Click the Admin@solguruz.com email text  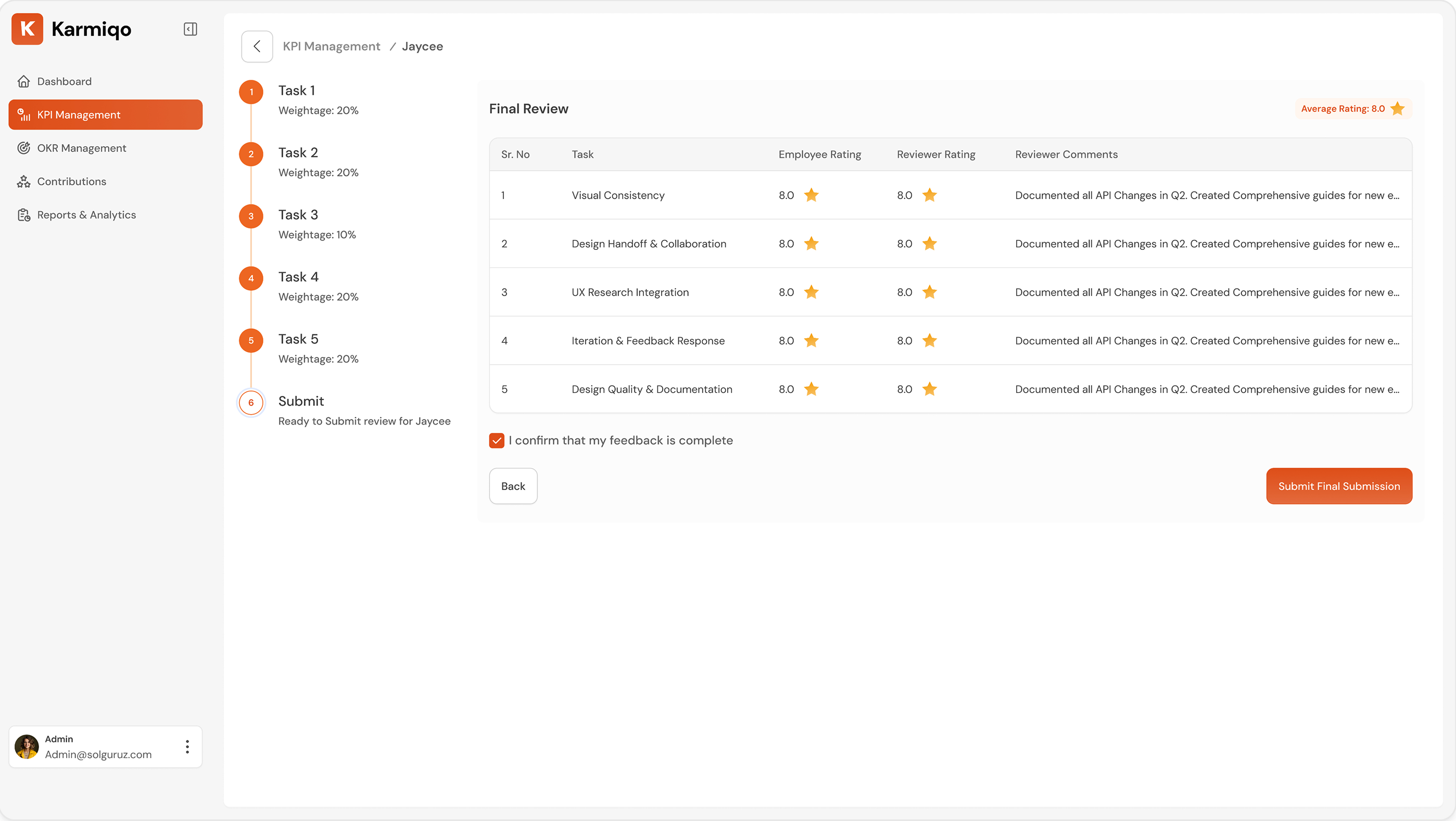tap(98, 754)
